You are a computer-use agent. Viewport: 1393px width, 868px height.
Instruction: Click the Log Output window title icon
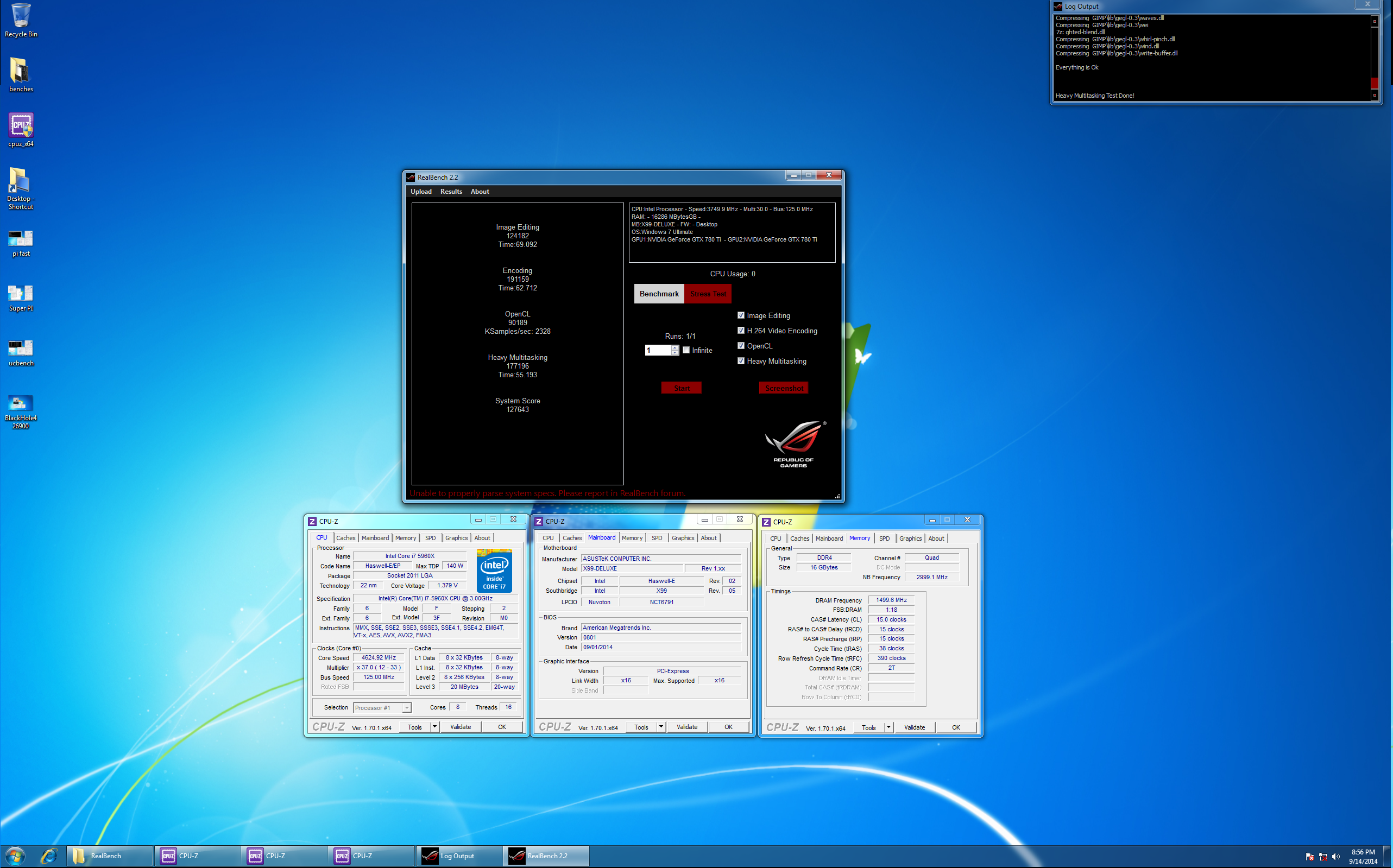(x=1058, y=7)
